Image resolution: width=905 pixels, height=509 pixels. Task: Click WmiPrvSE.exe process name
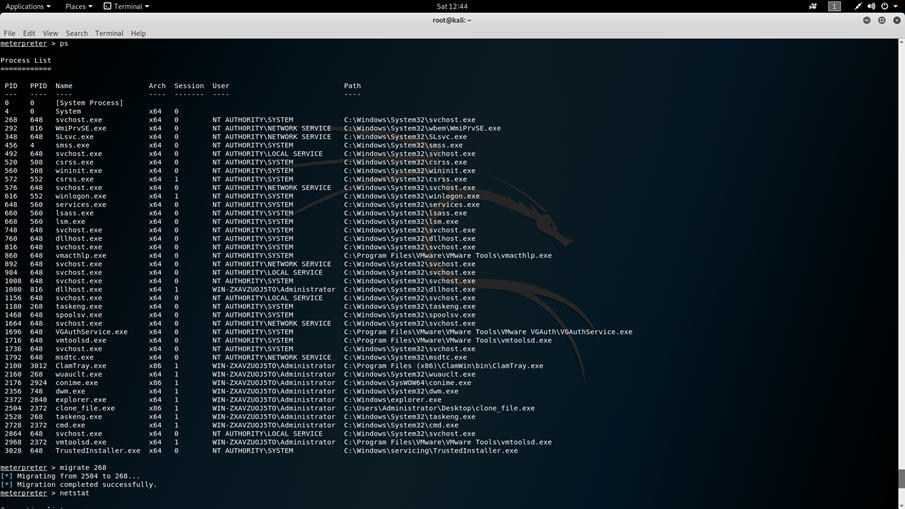click(81, 128)
